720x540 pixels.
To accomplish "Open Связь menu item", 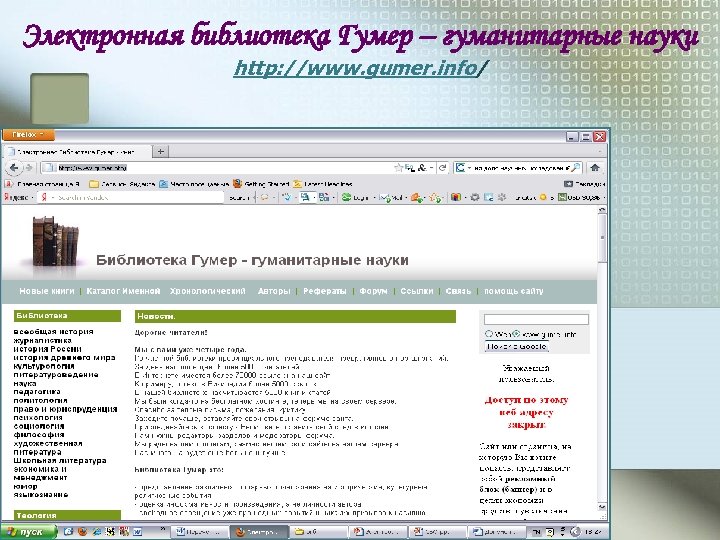I will pyautogui.click(x=458, y=291).
